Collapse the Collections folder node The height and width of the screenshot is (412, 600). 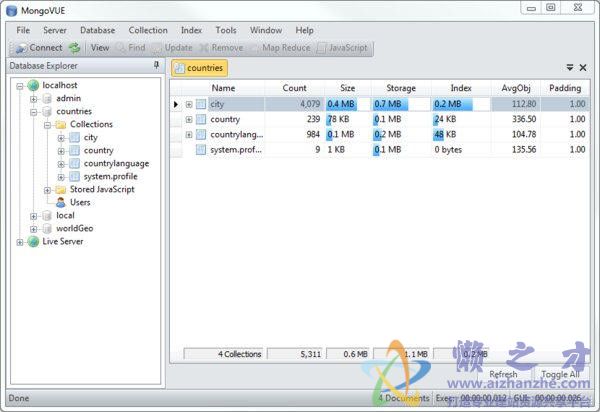tap(47, 125)
